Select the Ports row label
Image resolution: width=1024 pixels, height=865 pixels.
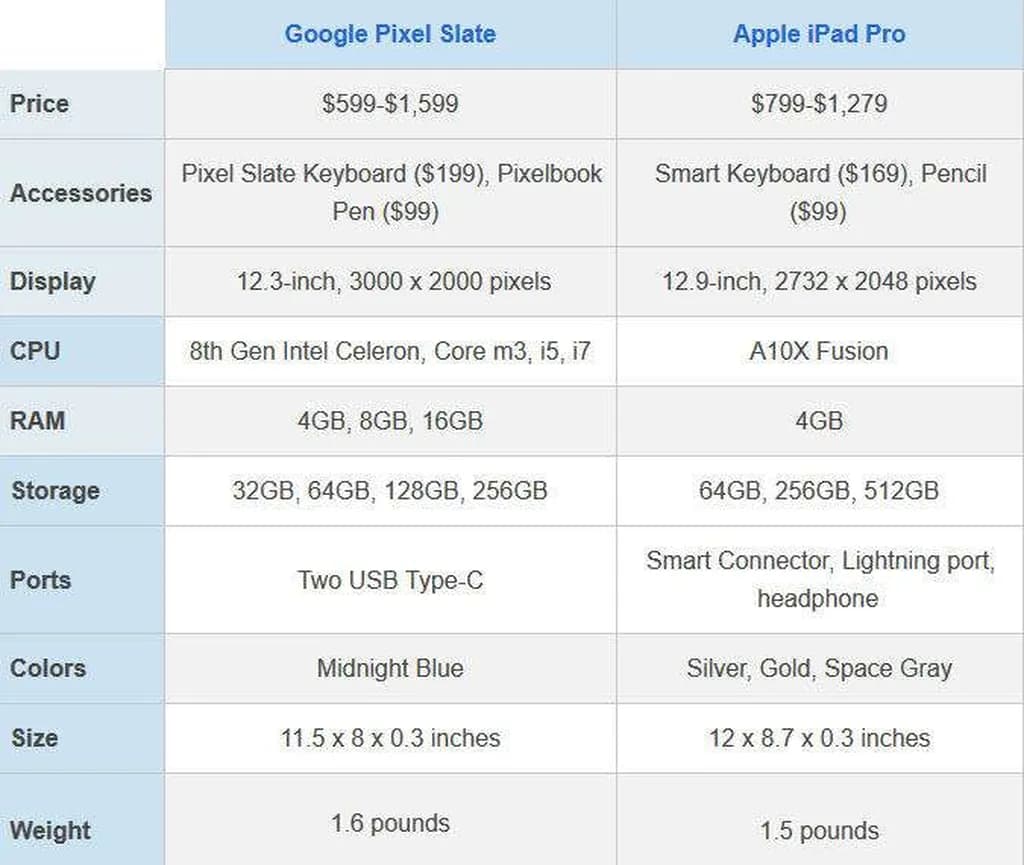(x=41, y=580)
